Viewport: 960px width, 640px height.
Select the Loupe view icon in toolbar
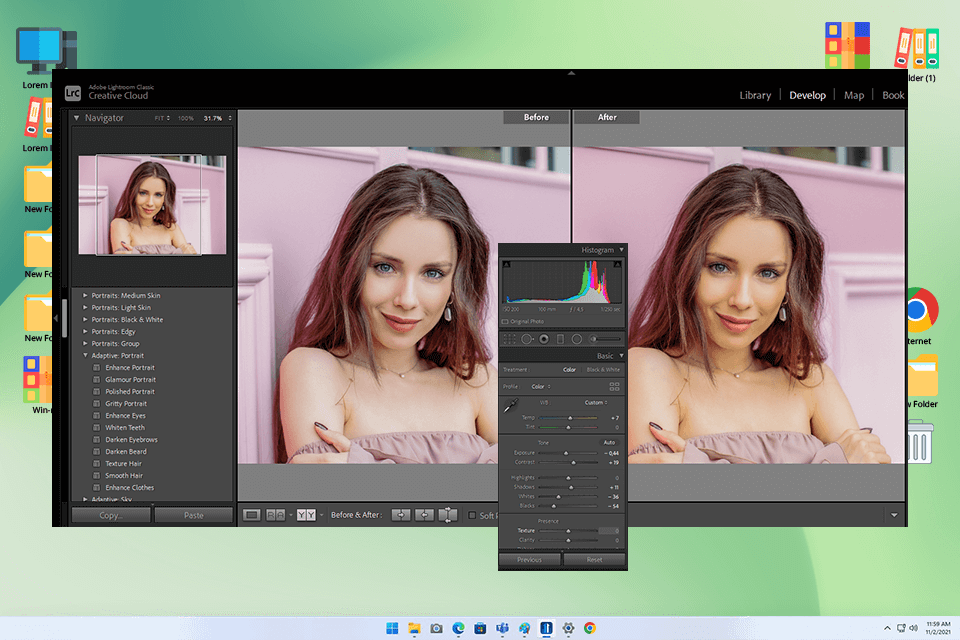coord(252,515)
